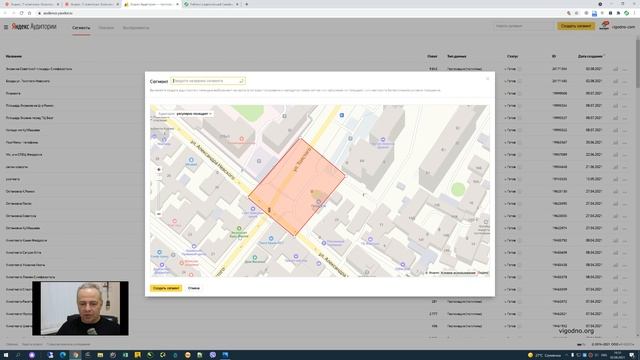
Task: Sort by Тип данных column header
Action: (x=457, y=56)
